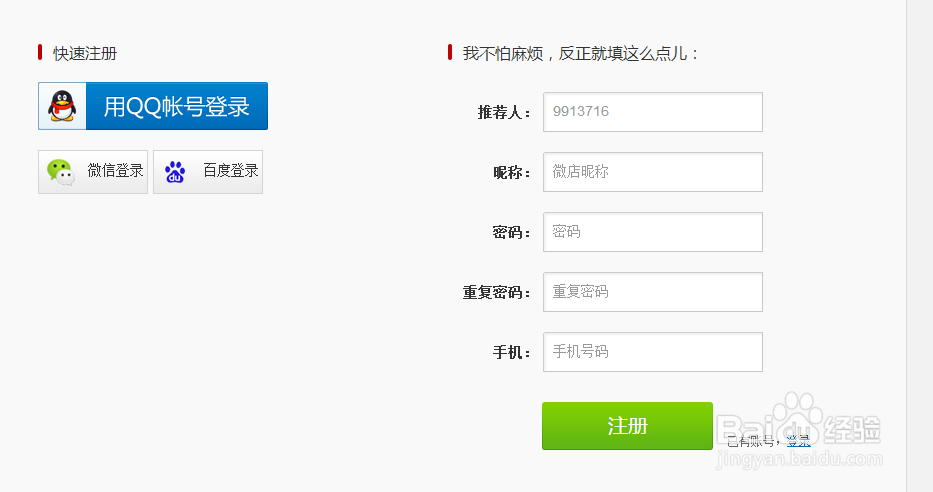Viewport: 933px width, 492px height.
Task: Log in with 用QQ帐号登录 button
Action: 176,106
